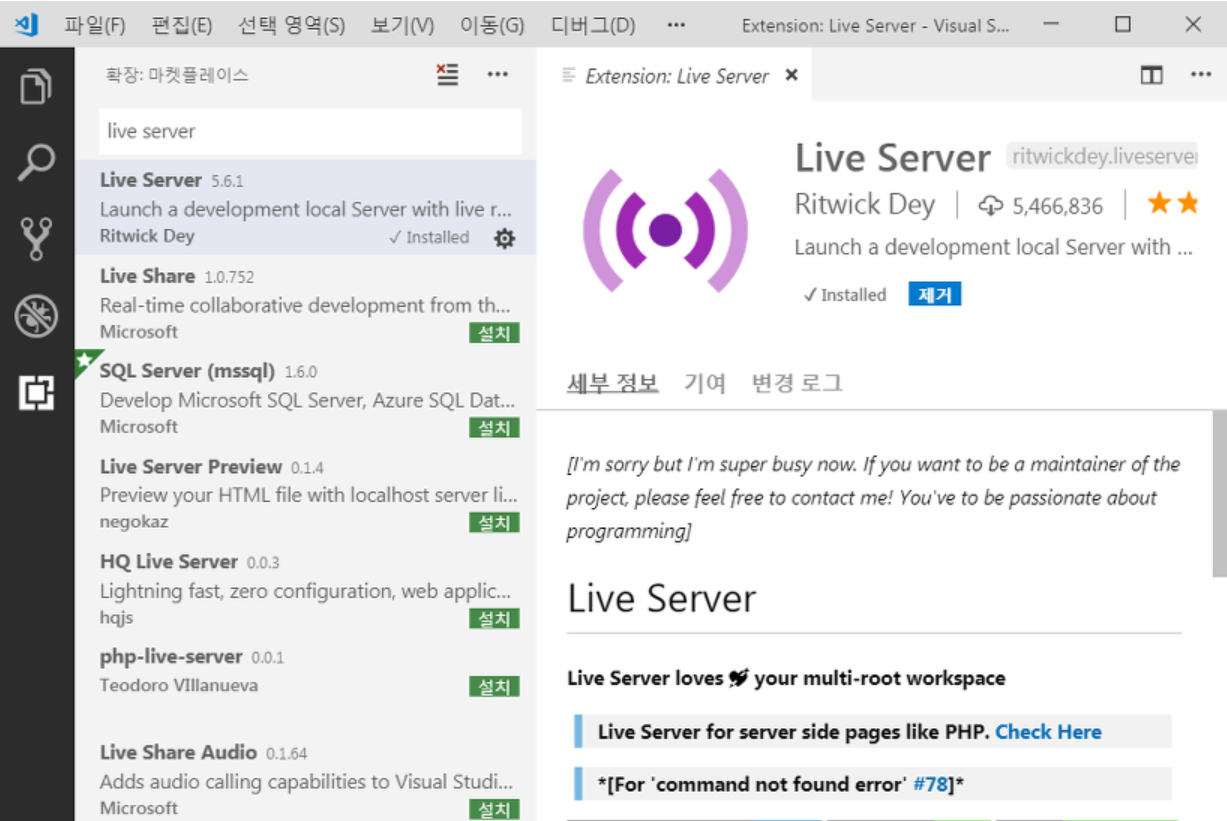Click the Live Server heading in the readme
1227x821 pixels.
(661, 598)
